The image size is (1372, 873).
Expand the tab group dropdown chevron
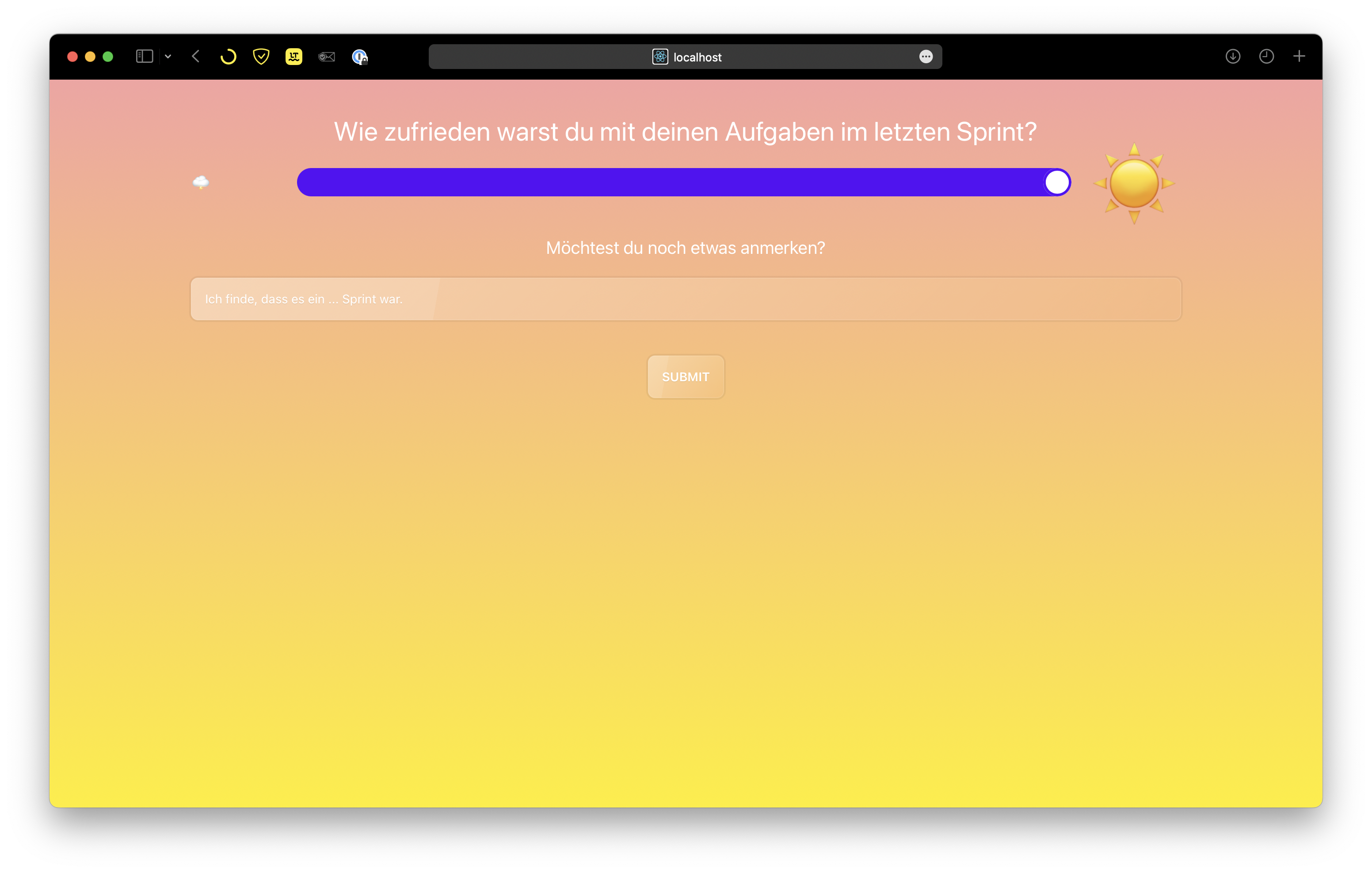point(168,57)
